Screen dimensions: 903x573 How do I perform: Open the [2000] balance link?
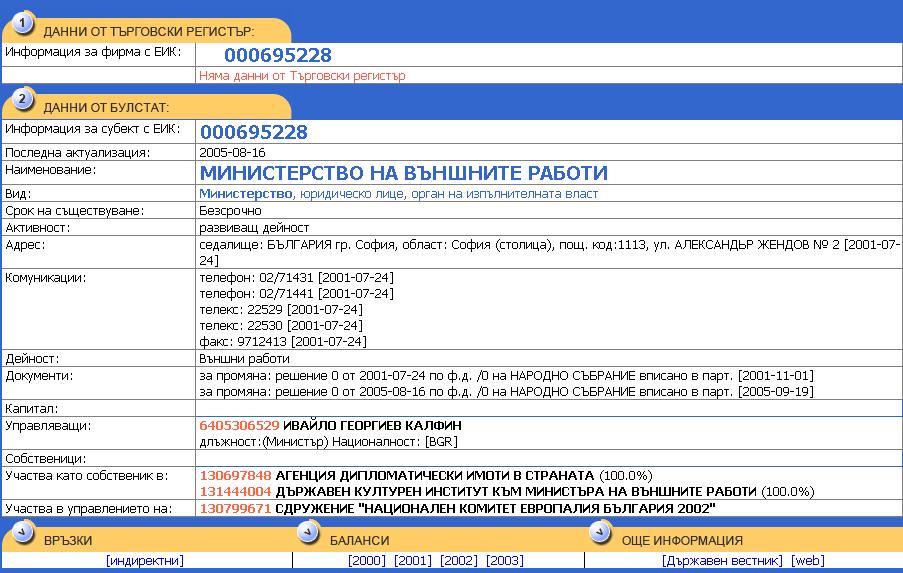point(367,560)
